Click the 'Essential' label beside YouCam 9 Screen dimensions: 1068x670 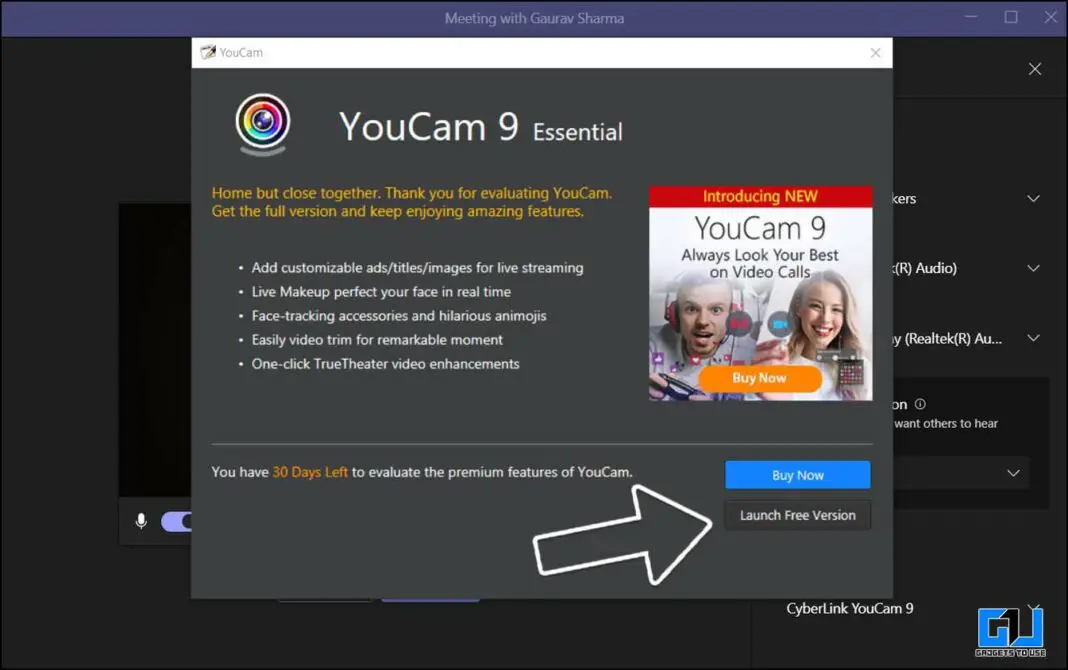(580, 131)
